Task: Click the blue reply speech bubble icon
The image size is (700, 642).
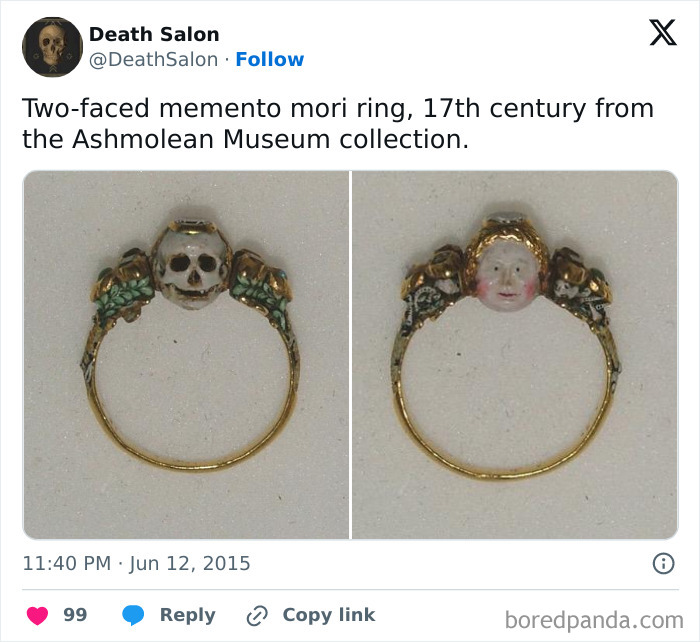Action: click(135, 615)
